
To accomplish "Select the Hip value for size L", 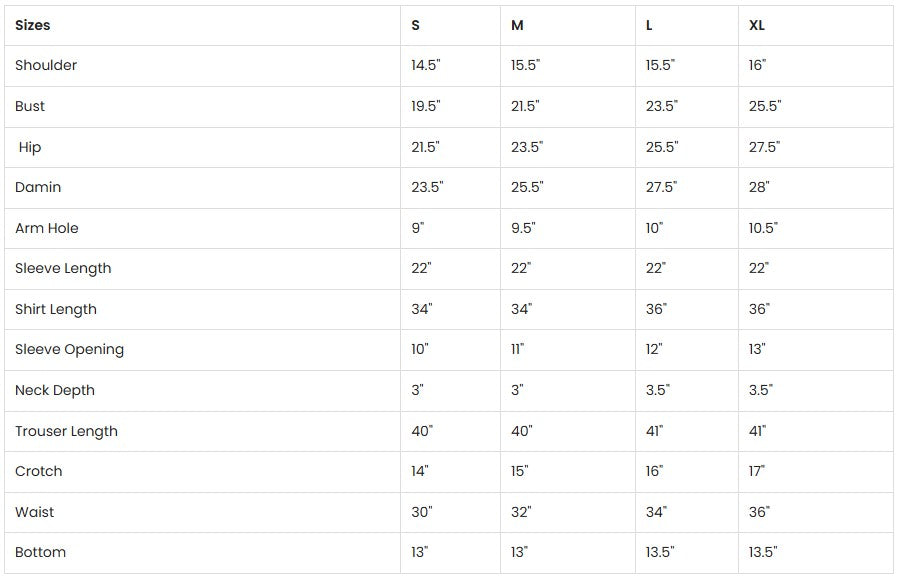I will point(661,147).
